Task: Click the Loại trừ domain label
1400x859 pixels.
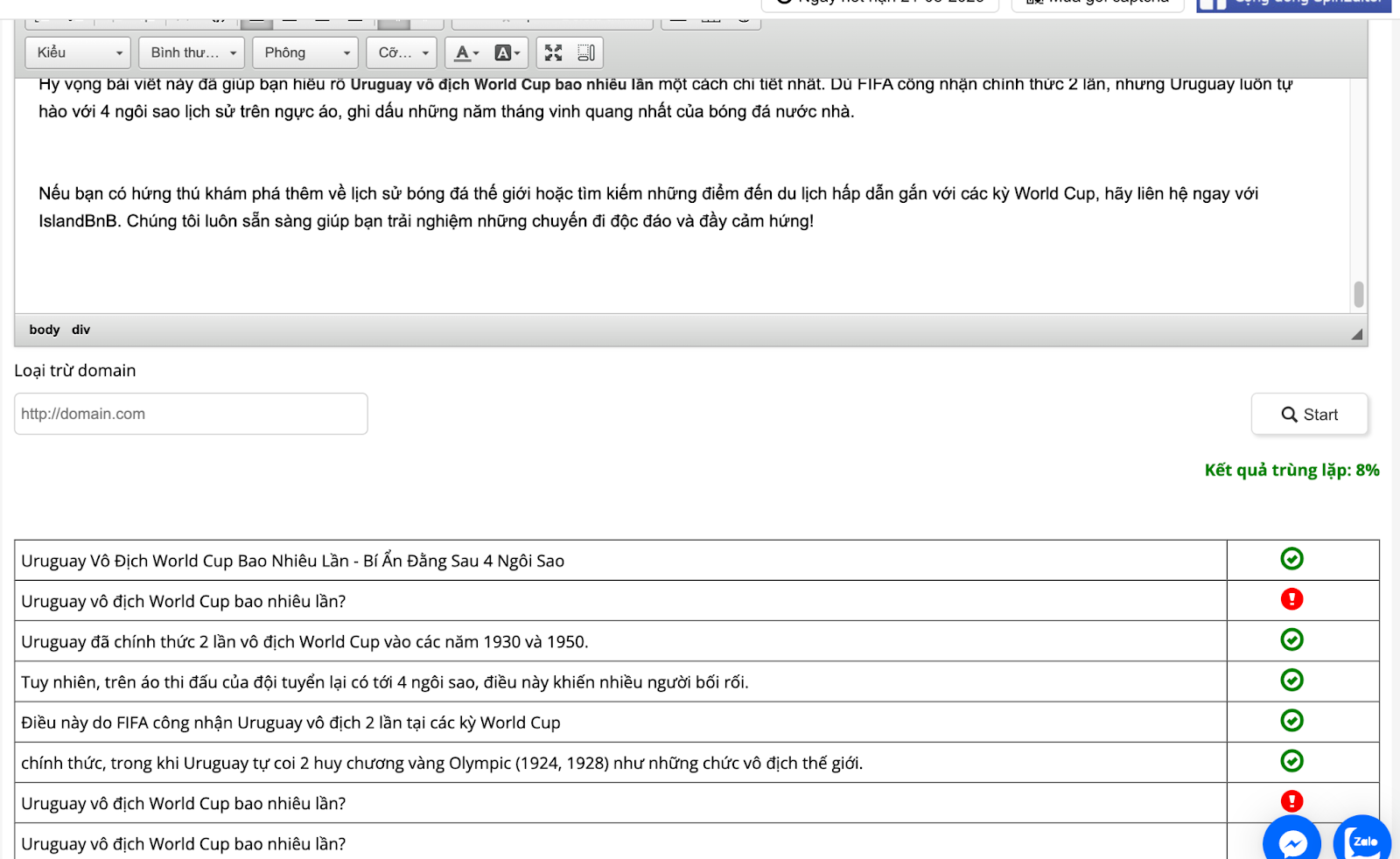Action: (x=75, y=370)
